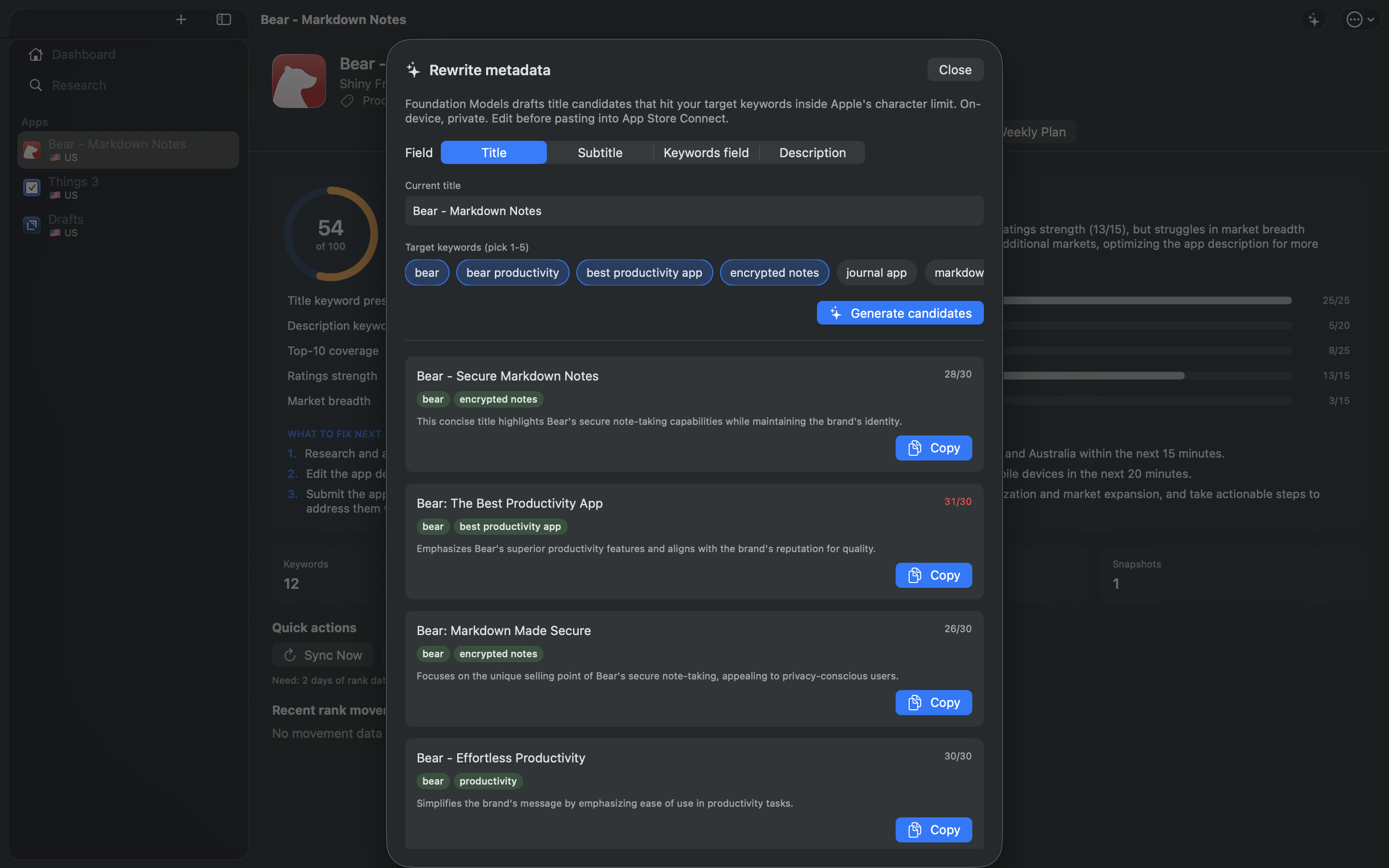The height and width of the screenshot is (868, 1389).
Task: Toggle the partially visible 'markdow' chip
Action: [955, 272]
